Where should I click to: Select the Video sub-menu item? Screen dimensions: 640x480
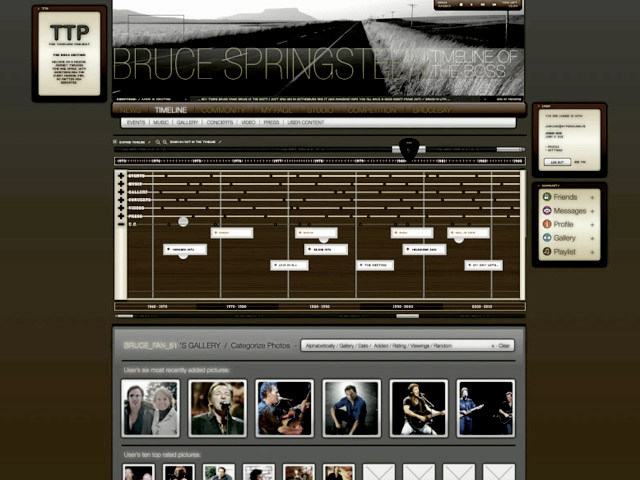[x=248, y=122]
